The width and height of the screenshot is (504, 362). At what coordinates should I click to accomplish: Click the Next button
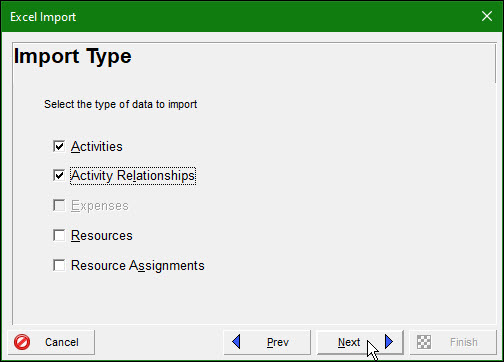click(360, 342)
